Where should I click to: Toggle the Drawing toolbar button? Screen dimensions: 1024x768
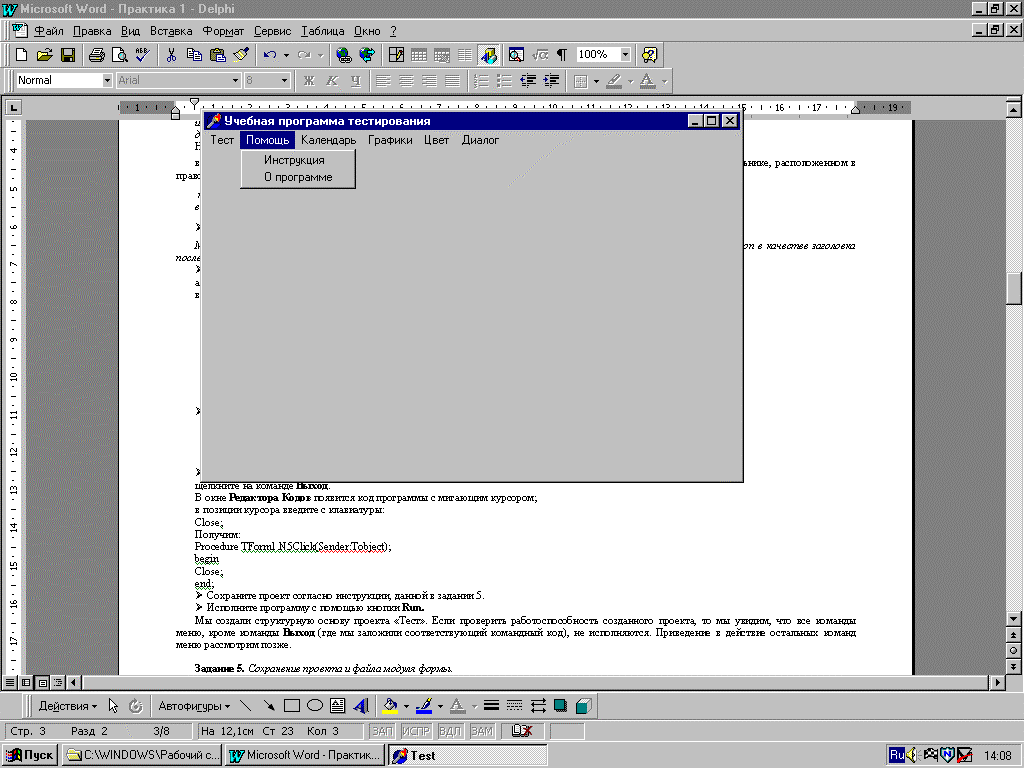click(x=488, y=55)
